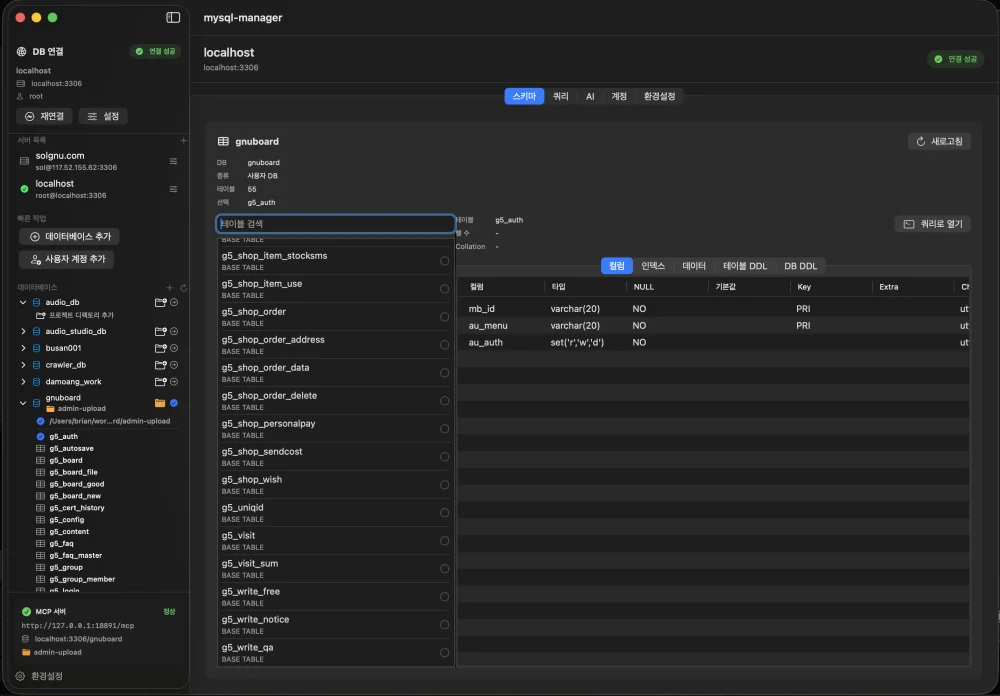Expand the busan001 database
Image resolution: width=1000 pixels, height=696 pixels.
(23, 348)
